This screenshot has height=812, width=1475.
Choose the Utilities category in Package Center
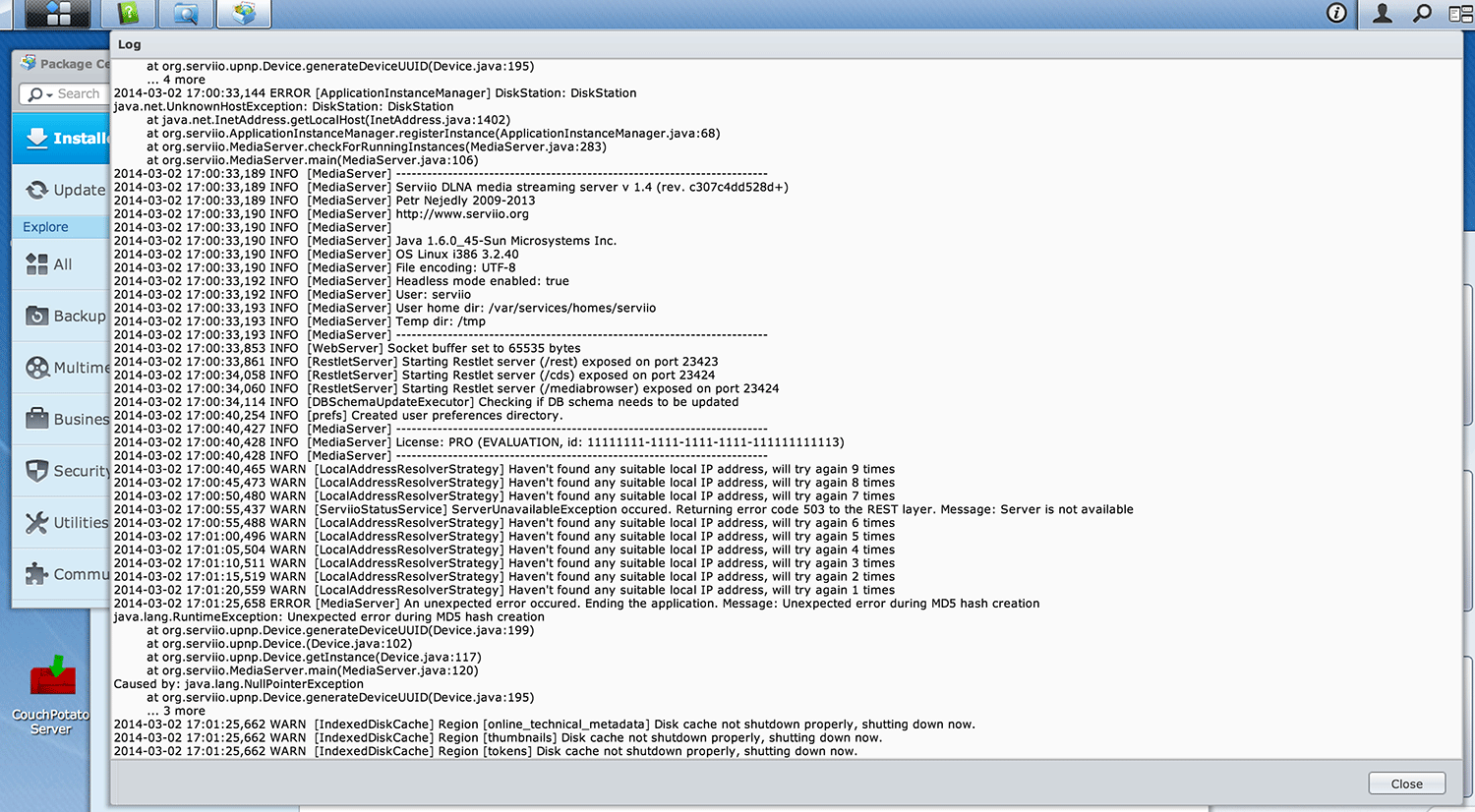[x=61, y=523]
